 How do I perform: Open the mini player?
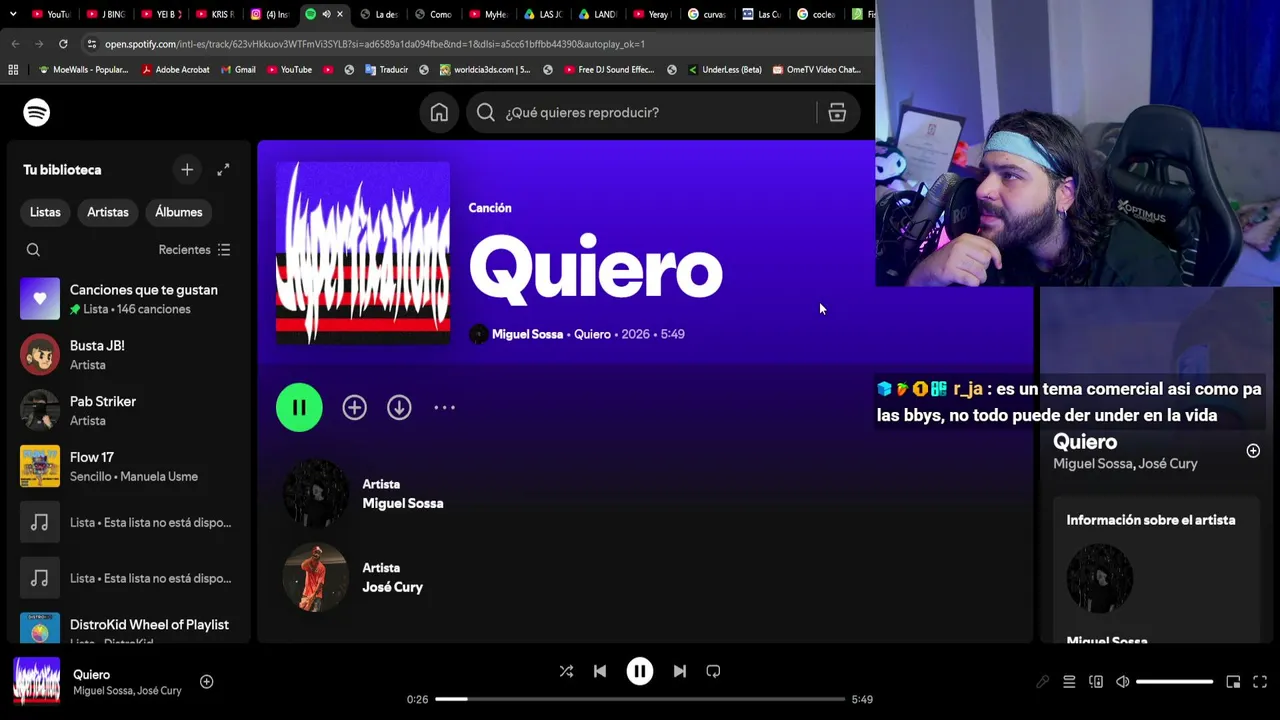(1233, 682)
